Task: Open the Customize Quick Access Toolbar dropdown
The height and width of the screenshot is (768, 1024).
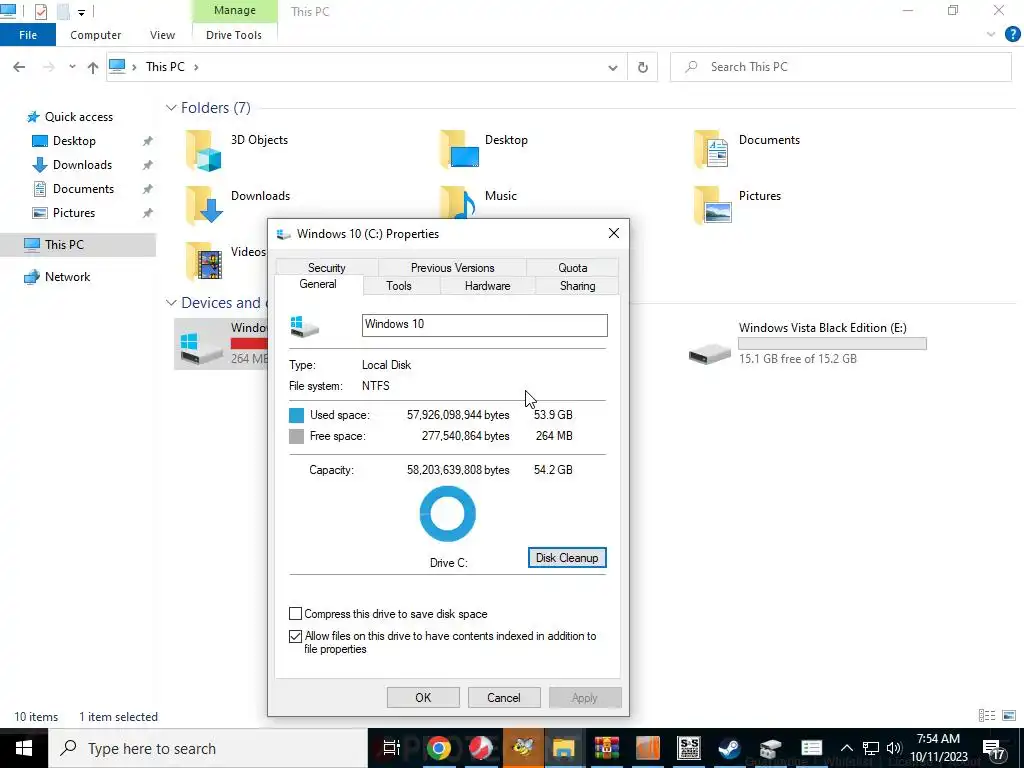Action: pos(81,12)
